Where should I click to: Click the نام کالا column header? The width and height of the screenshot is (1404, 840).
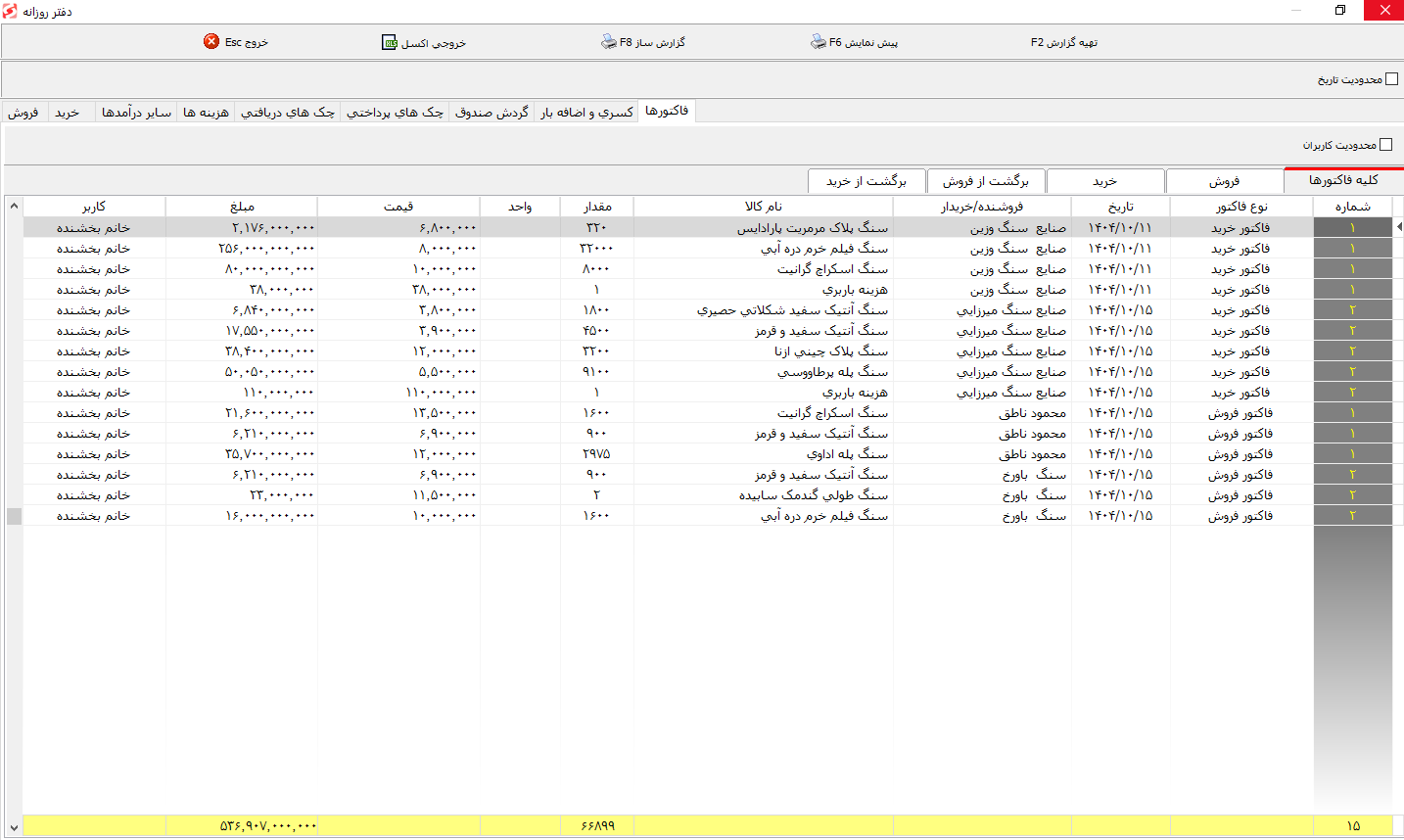764,207
